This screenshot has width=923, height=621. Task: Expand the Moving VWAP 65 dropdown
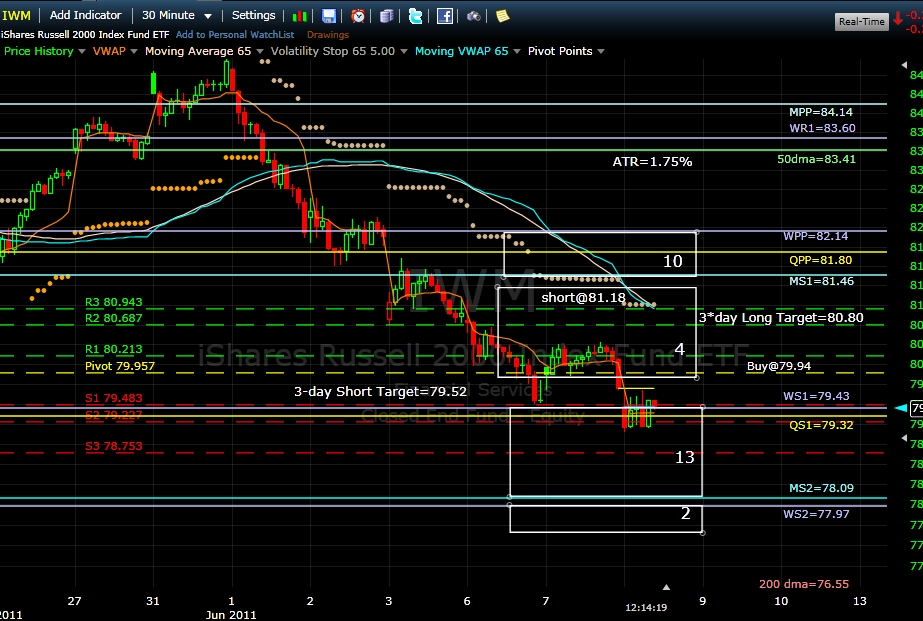(517, 51)
